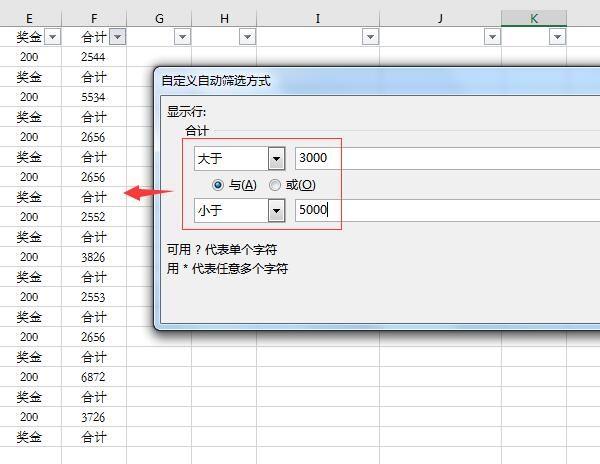Expand the 大于 comparison operator combo box
The width and height of the screenshot is (600, 464).
[x=276, y=158]
